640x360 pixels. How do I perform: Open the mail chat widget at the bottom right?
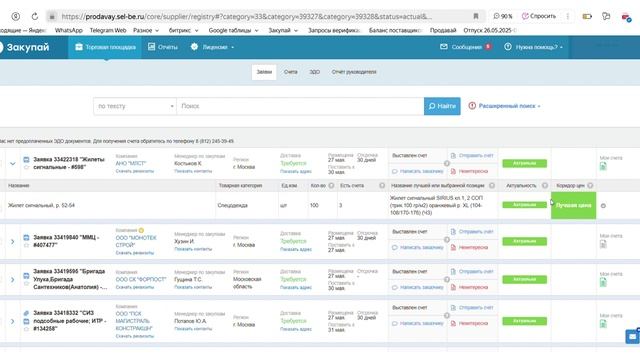[633, 337]
